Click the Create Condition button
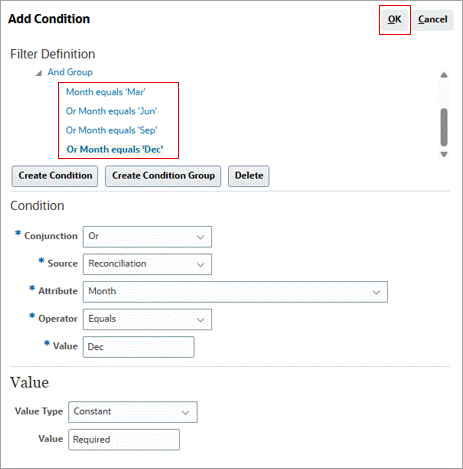The height and width of the screenshot is (469, 463). 55,176
